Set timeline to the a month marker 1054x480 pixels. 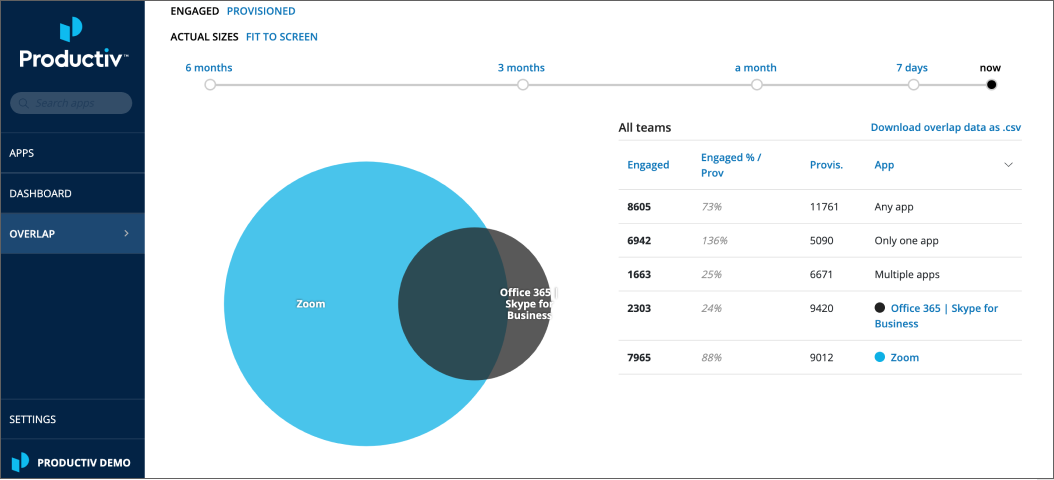[757, 85]
